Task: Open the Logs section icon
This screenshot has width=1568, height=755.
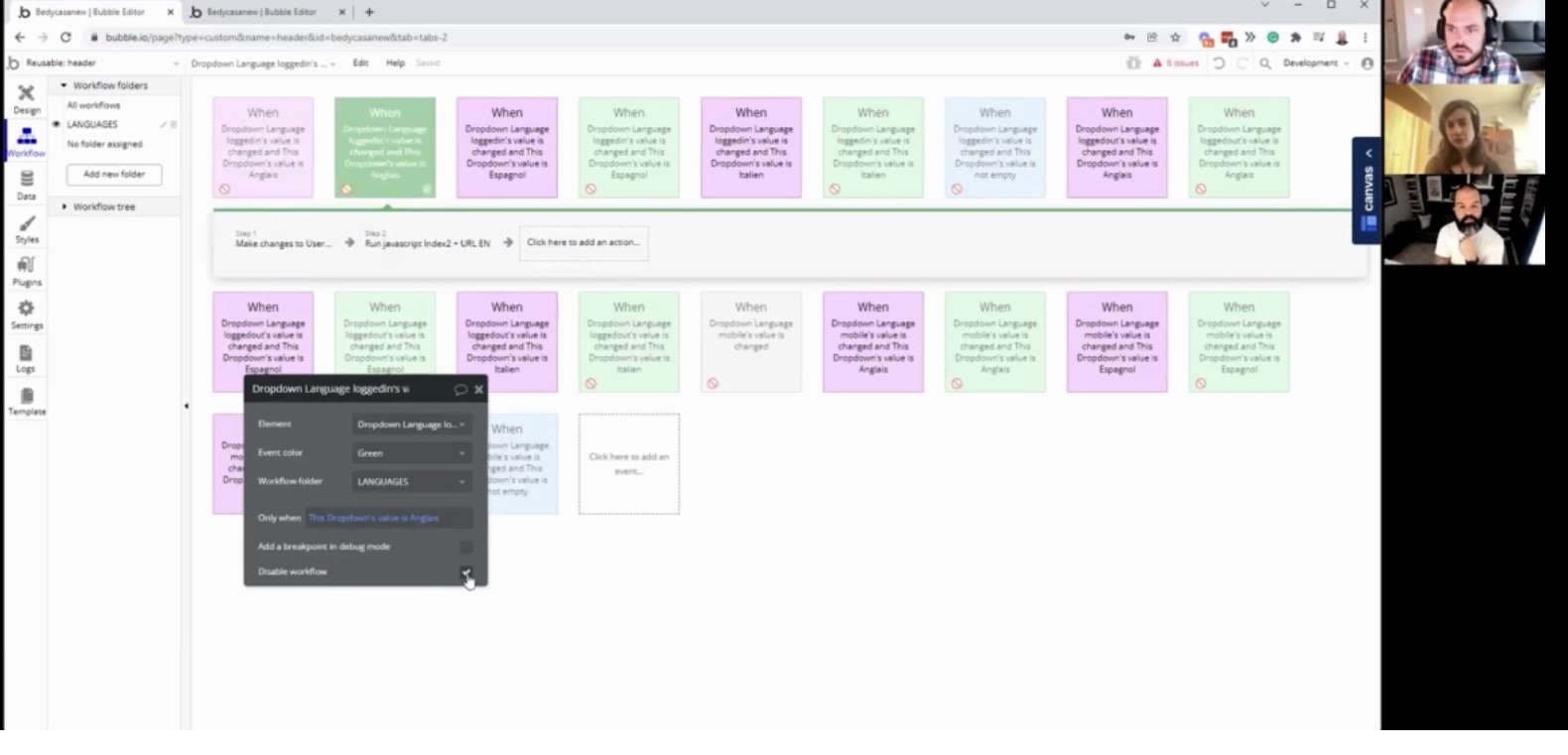Action: tap(26, 358)
